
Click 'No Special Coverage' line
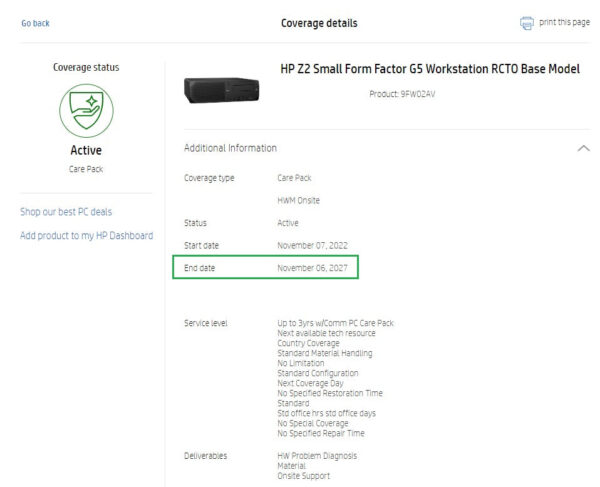pyautogui.click(x=313, y=423)
